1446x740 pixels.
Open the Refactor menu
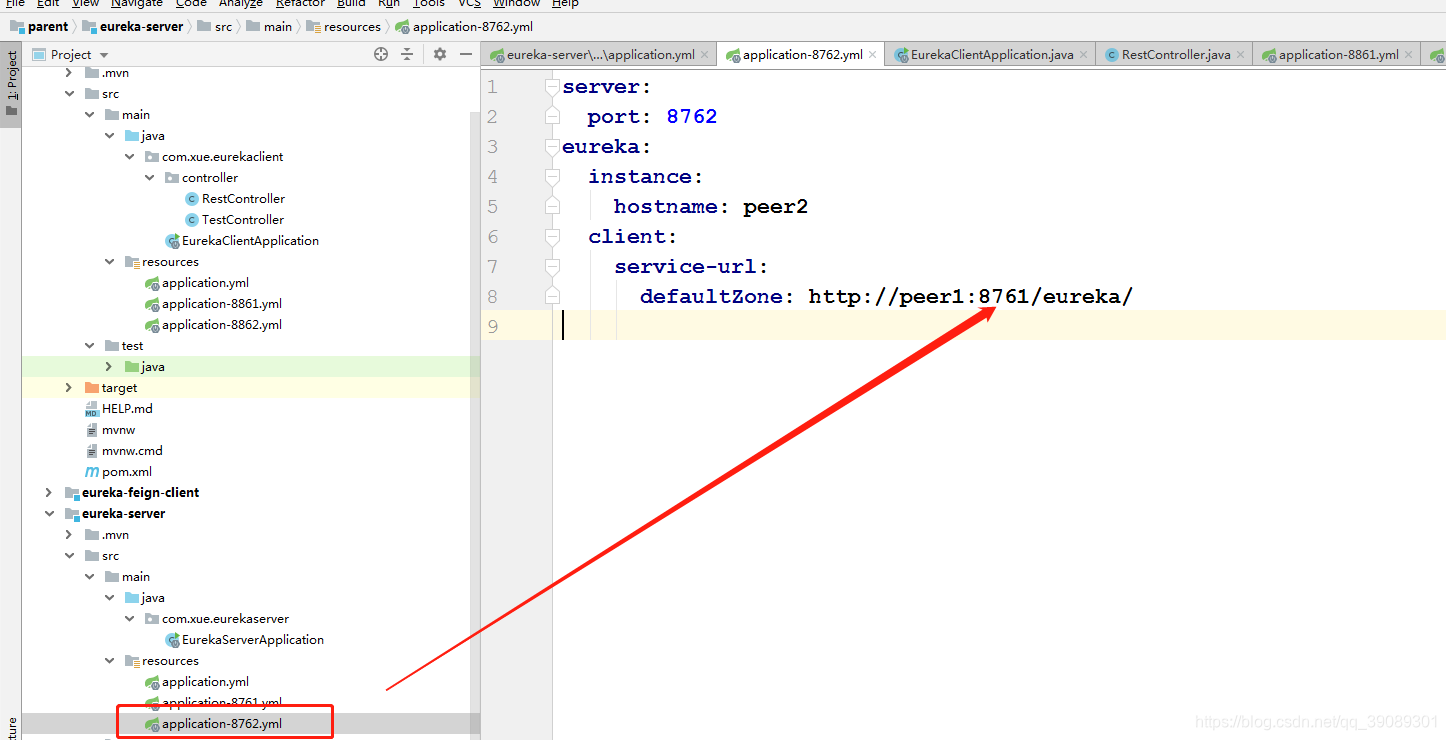click(300, 4)
